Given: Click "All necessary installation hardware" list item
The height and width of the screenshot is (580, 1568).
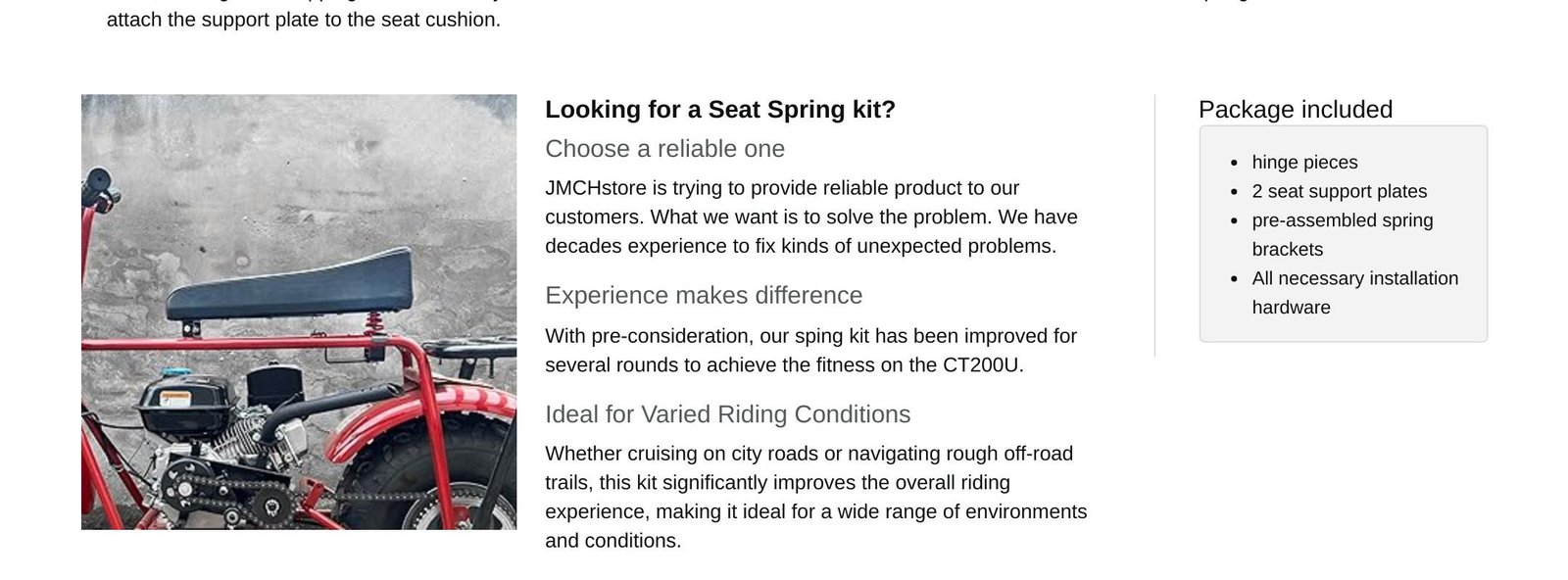Looking at the screenshot, I should click(1354, 293).
